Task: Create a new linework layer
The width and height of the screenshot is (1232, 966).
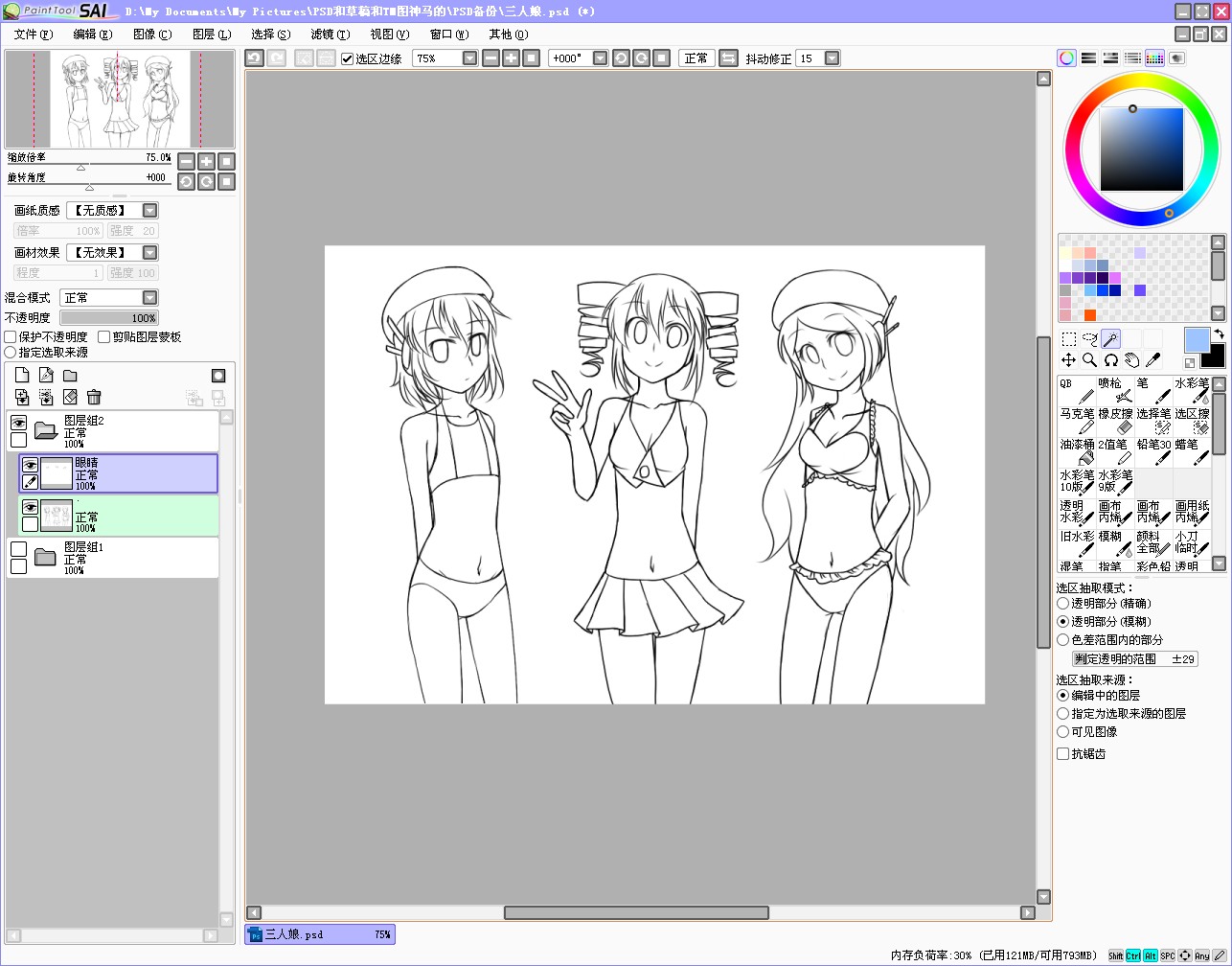Action: click(x=46, y=376)
